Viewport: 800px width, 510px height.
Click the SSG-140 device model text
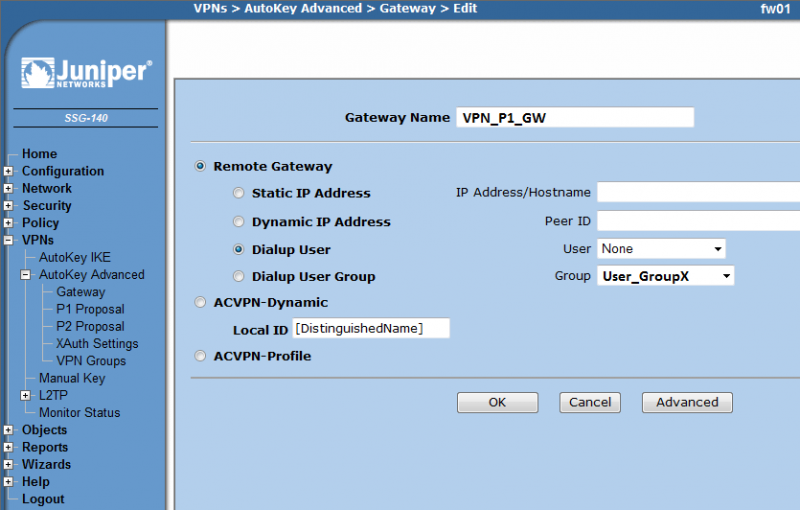pos(86,118)
